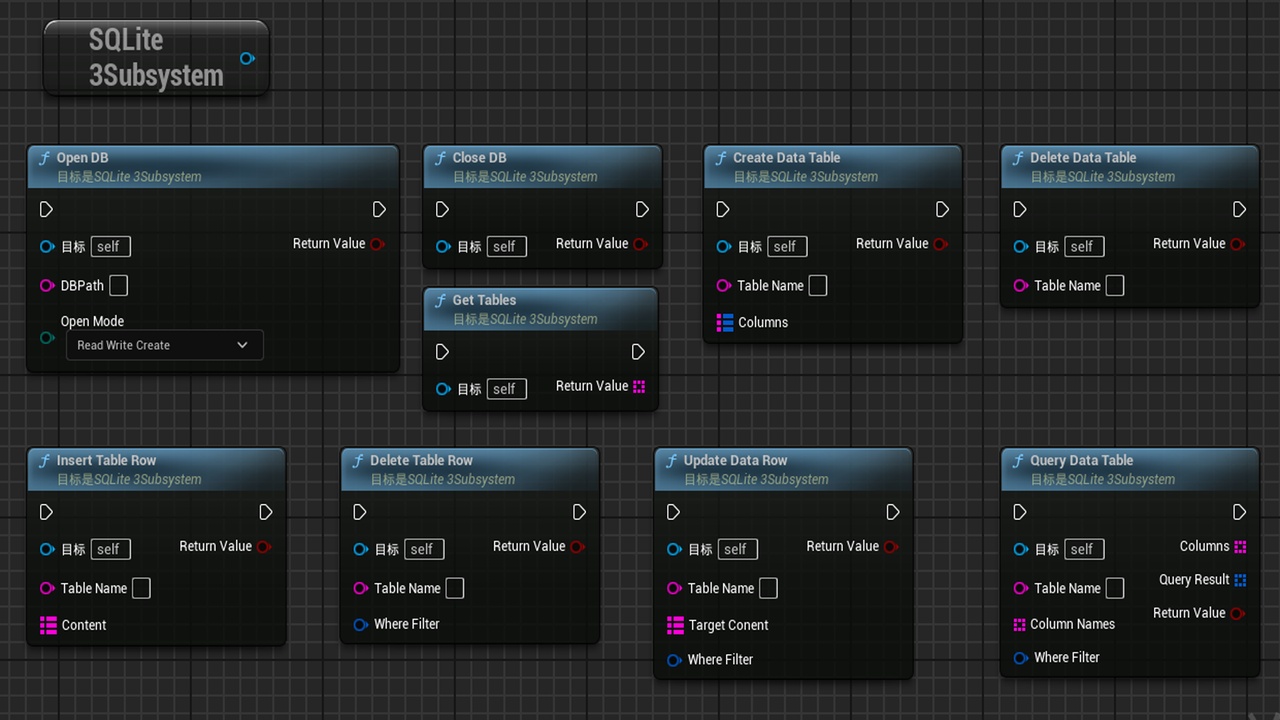This screenshot has height=720, width=1280.
Task: Select the Get Tables node header
Action: [541, 310]
